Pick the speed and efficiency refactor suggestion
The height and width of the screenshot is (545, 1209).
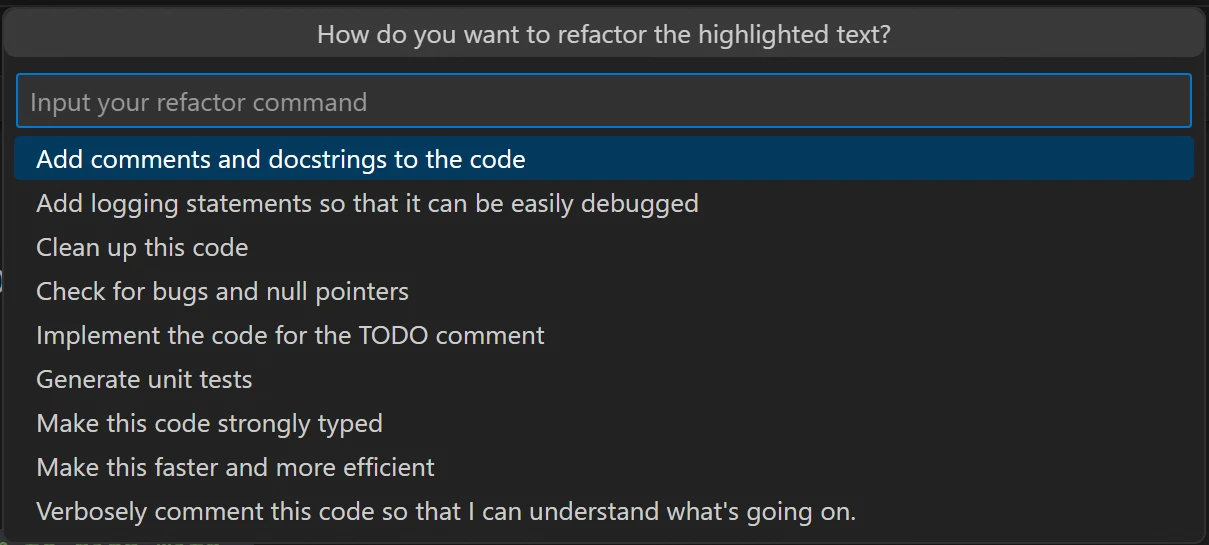235,467
